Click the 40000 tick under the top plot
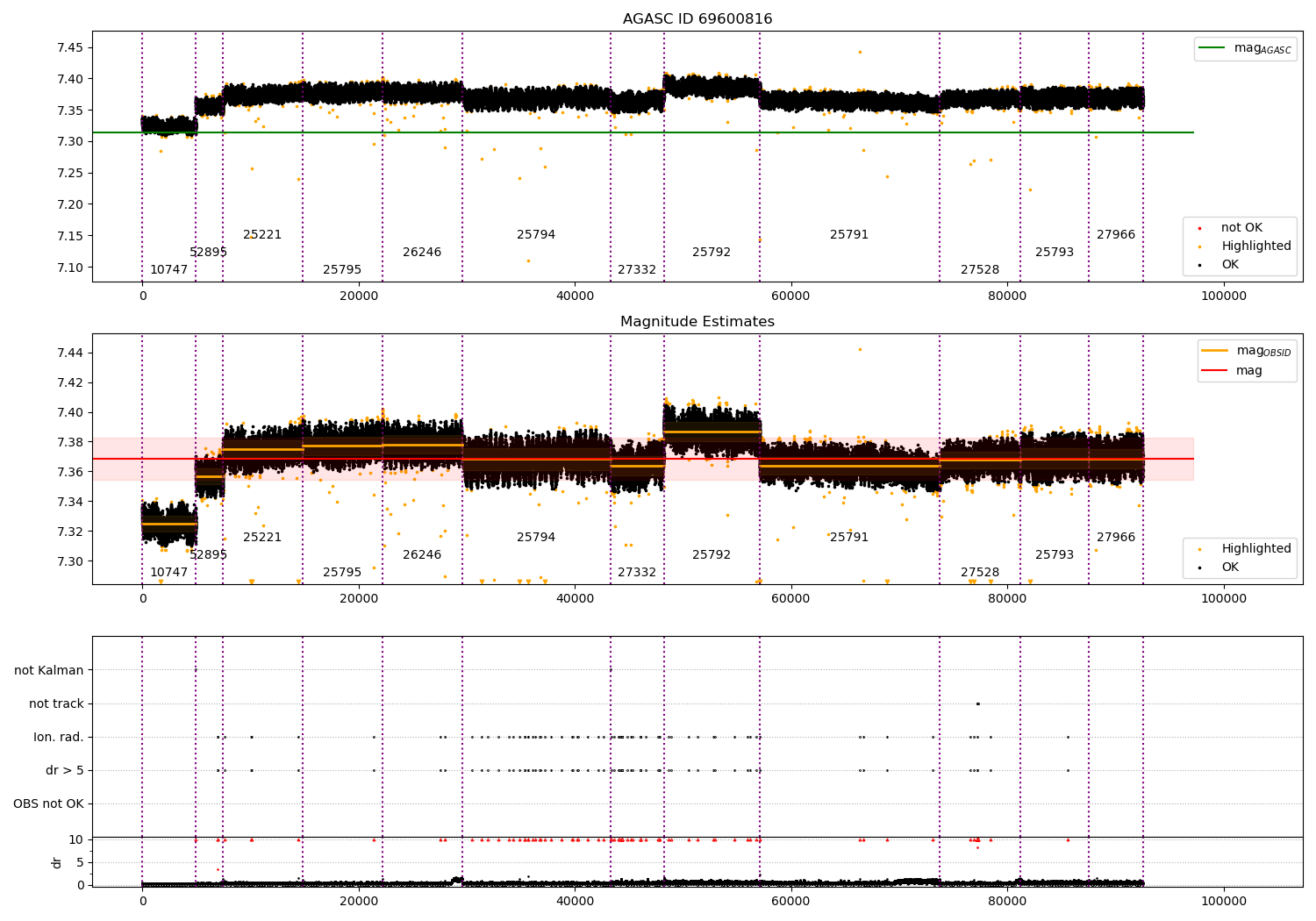Image resolution: width=1316 pixels, height=921 pixels. (x=575, y=296)
